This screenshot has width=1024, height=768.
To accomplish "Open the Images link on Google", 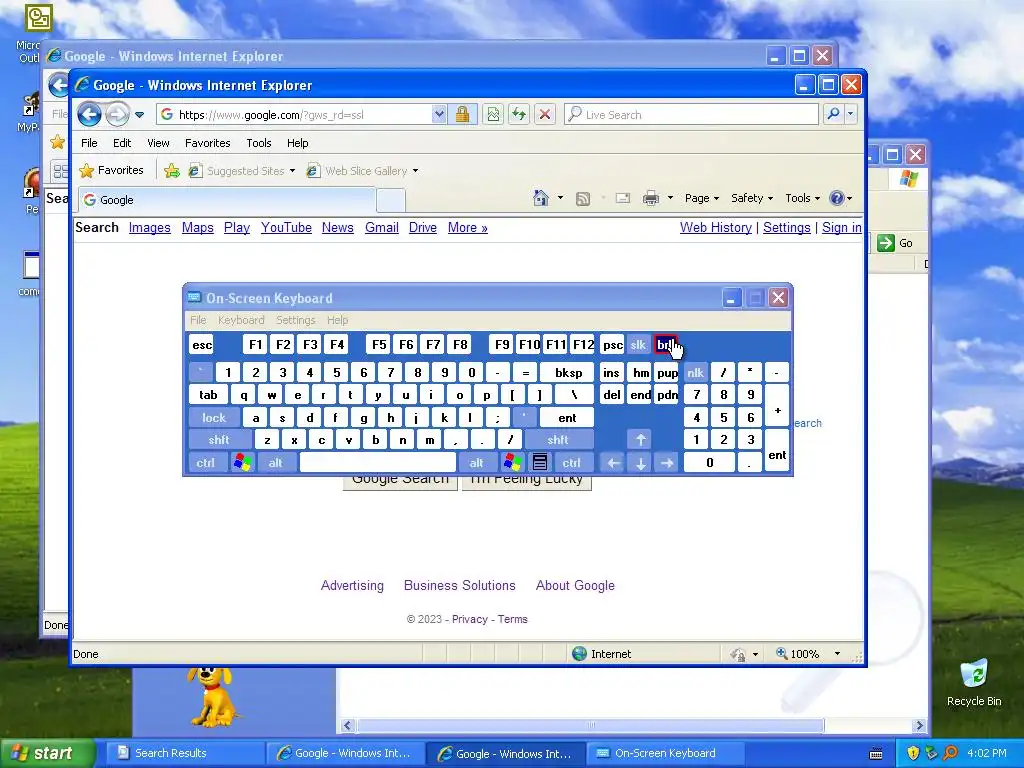I will point(150,227).
